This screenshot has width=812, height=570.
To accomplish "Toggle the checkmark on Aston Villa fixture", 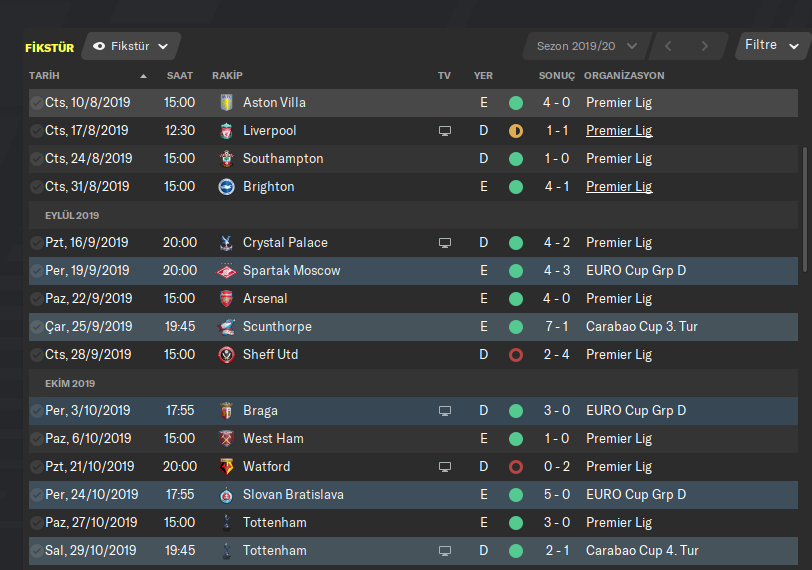I will [37, 103].
